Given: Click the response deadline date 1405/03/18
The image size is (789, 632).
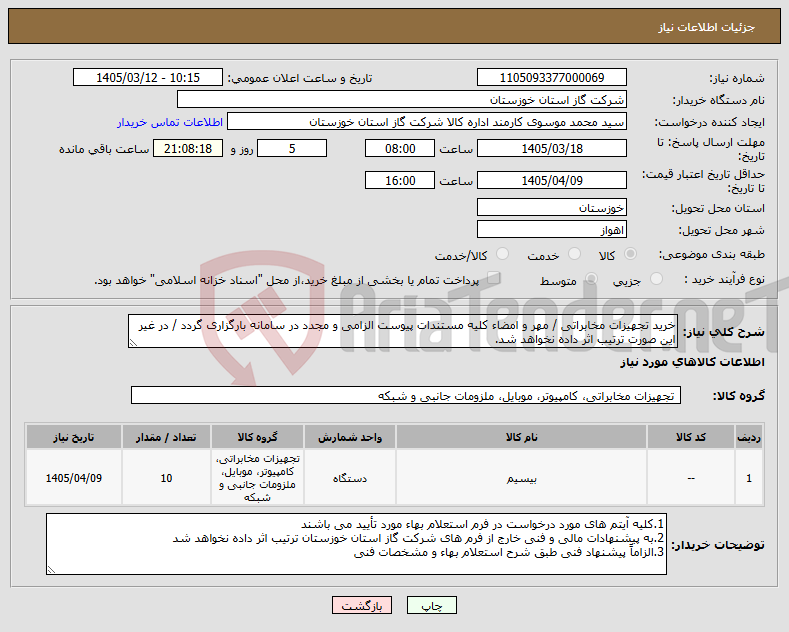Looking at the screenshot, I should [551, 148].
